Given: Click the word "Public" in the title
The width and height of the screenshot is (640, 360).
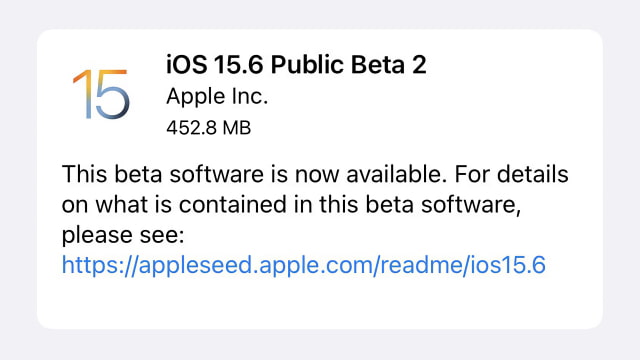Looking at the screenshot, I should 307,65.
